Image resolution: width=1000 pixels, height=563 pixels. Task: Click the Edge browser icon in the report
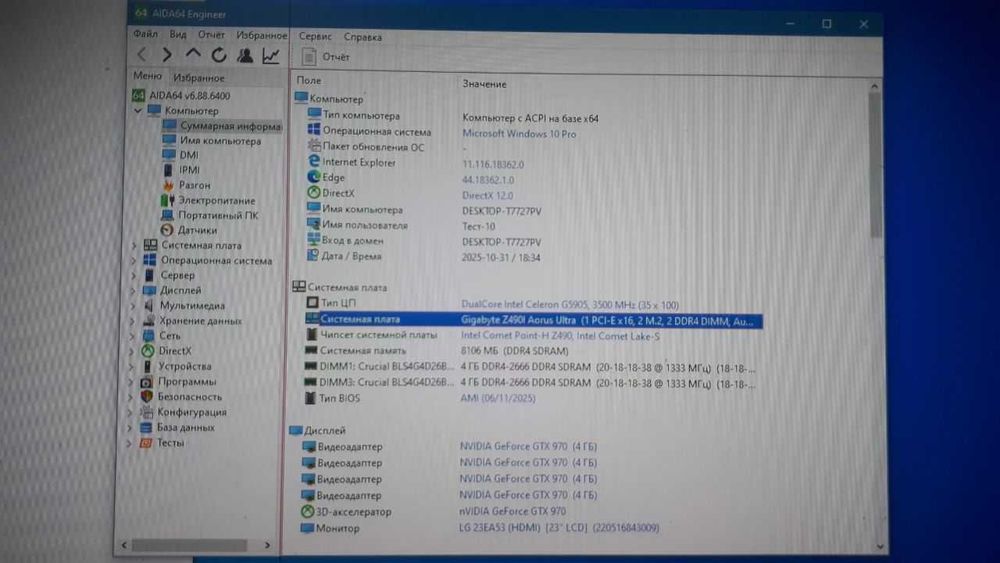313,177
